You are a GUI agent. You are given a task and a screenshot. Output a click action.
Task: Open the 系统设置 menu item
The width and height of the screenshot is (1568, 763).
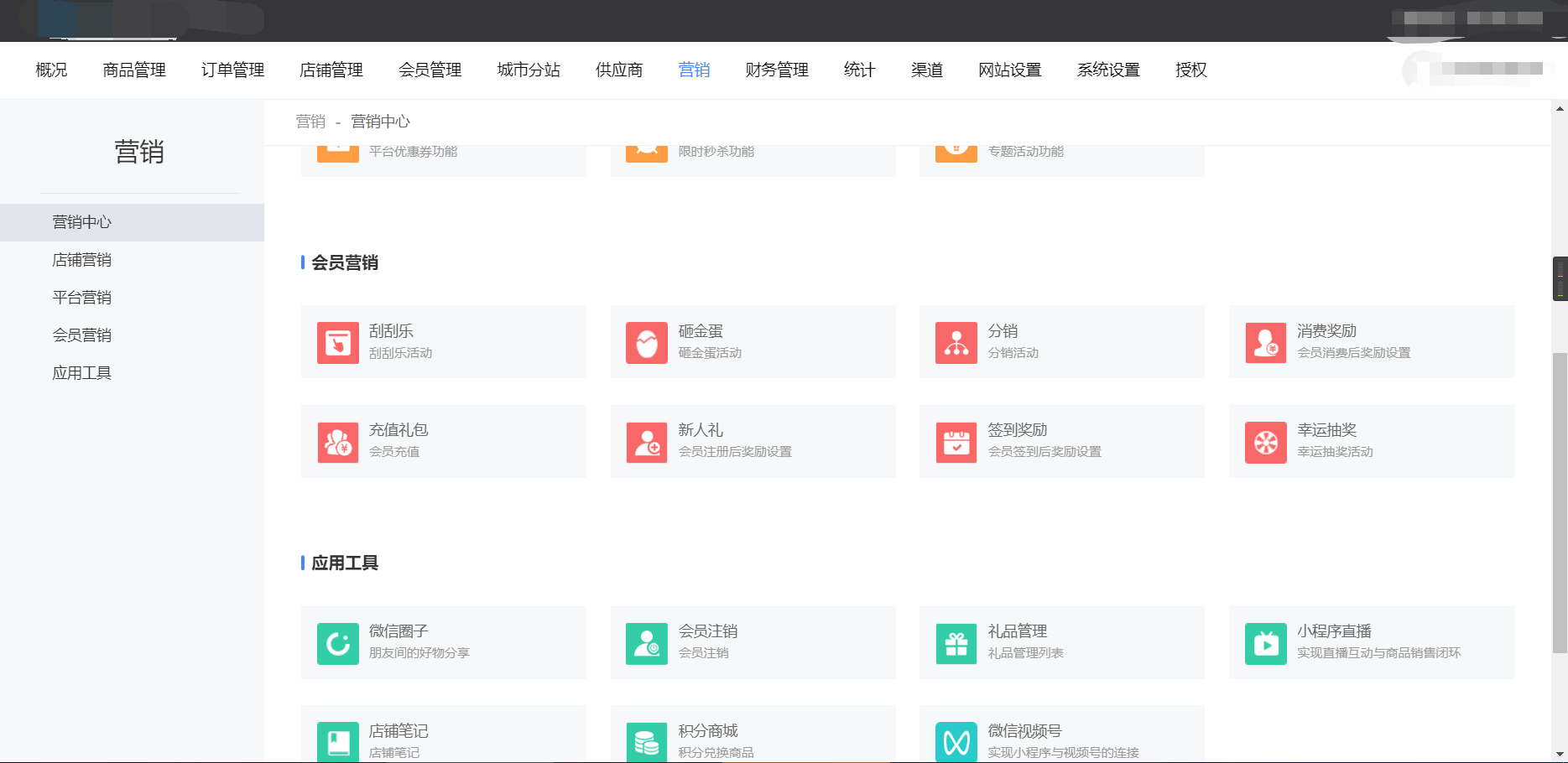1107,70
